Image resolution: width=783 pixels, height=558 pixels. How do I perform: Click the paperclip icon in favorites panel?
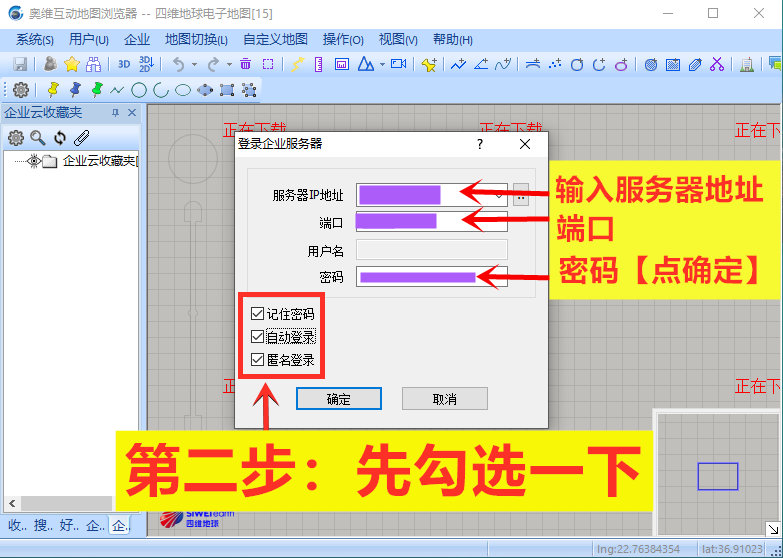(x=82, y=138)
